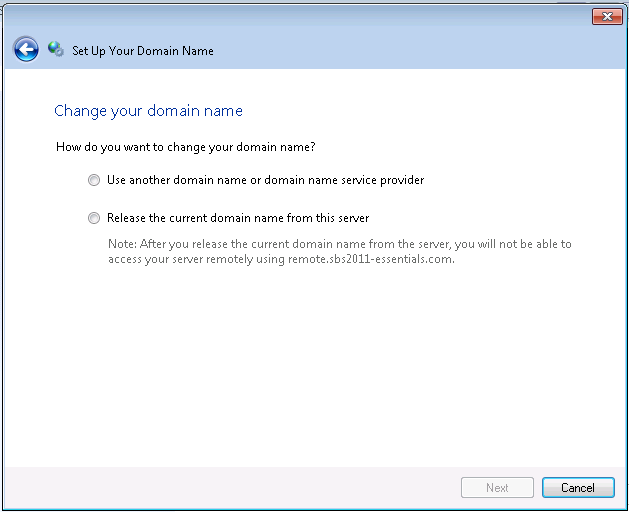Click the 'Release the current domain name from this server' label

[238, 218]
